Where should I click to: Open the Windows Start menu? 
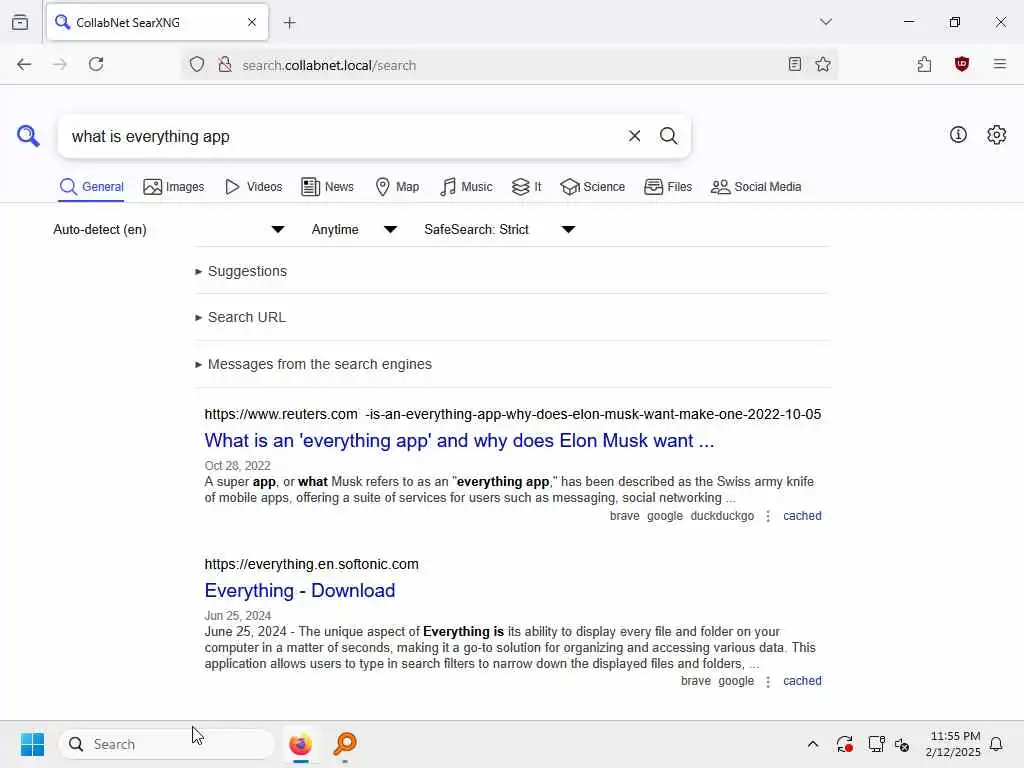pos(32,744)
